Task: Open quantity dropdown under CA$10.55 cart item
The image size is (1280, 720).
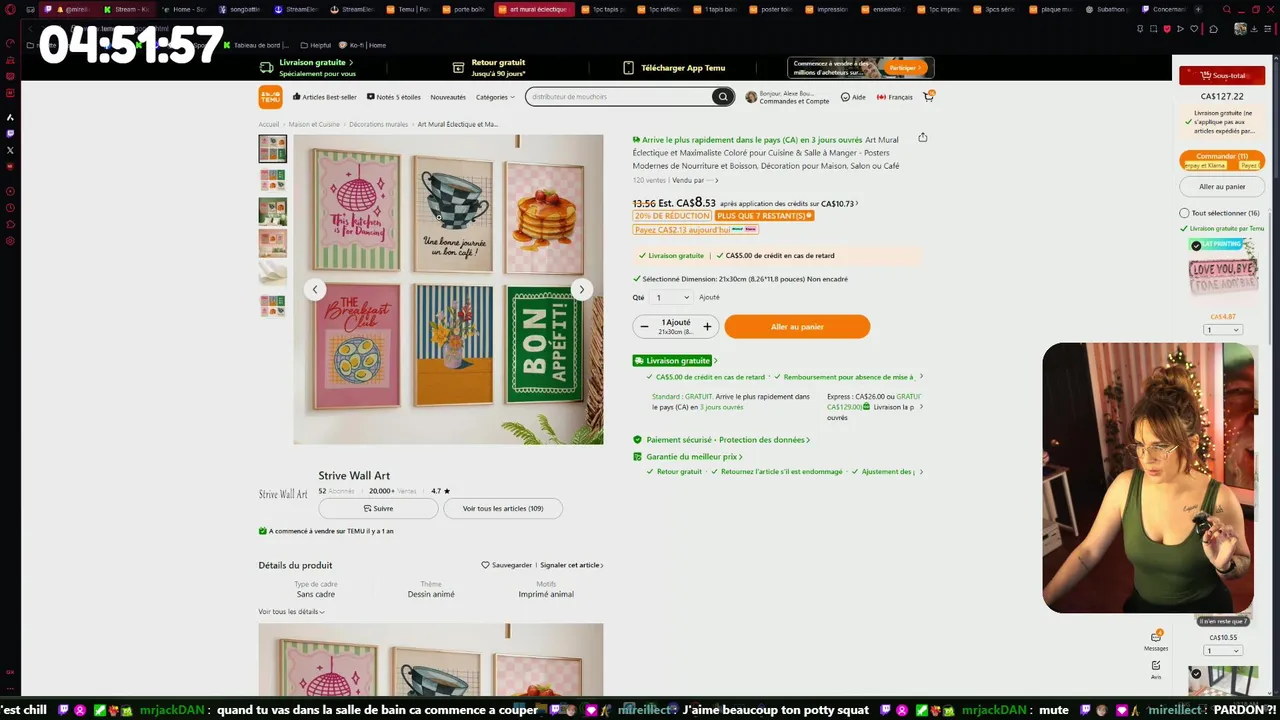Action: click(x=1223, y=651)
